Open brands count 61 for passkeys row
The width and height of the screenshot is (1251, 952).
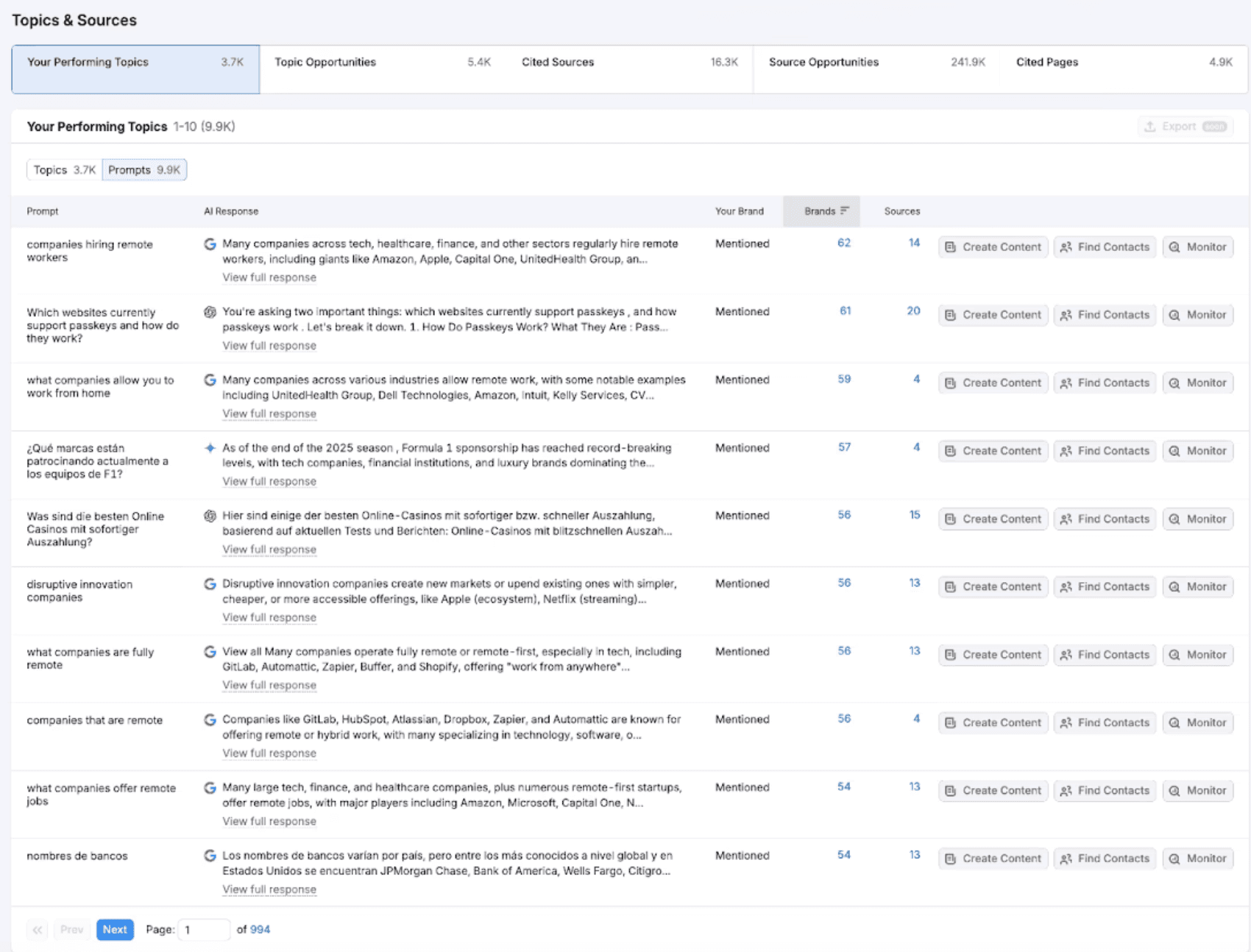click(x=846, y=311)
